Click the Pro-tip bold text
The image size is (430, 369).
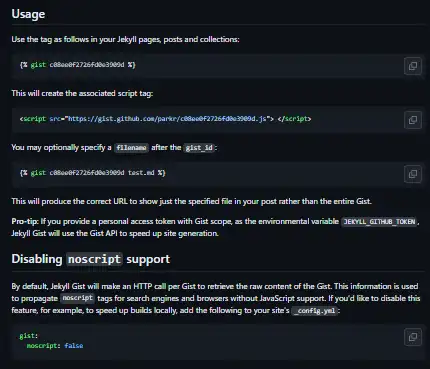pos(25,221)
